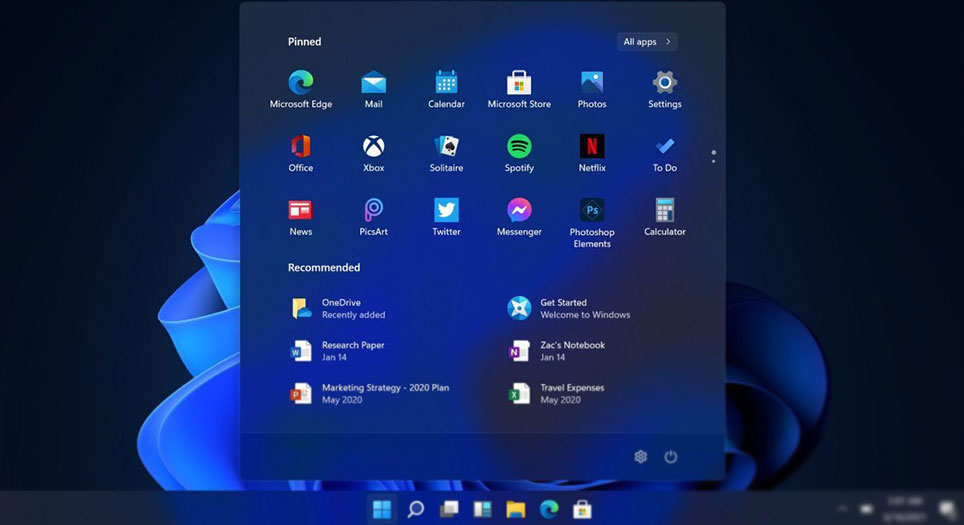Open File Explorer from the taskbar

[515, 509]
